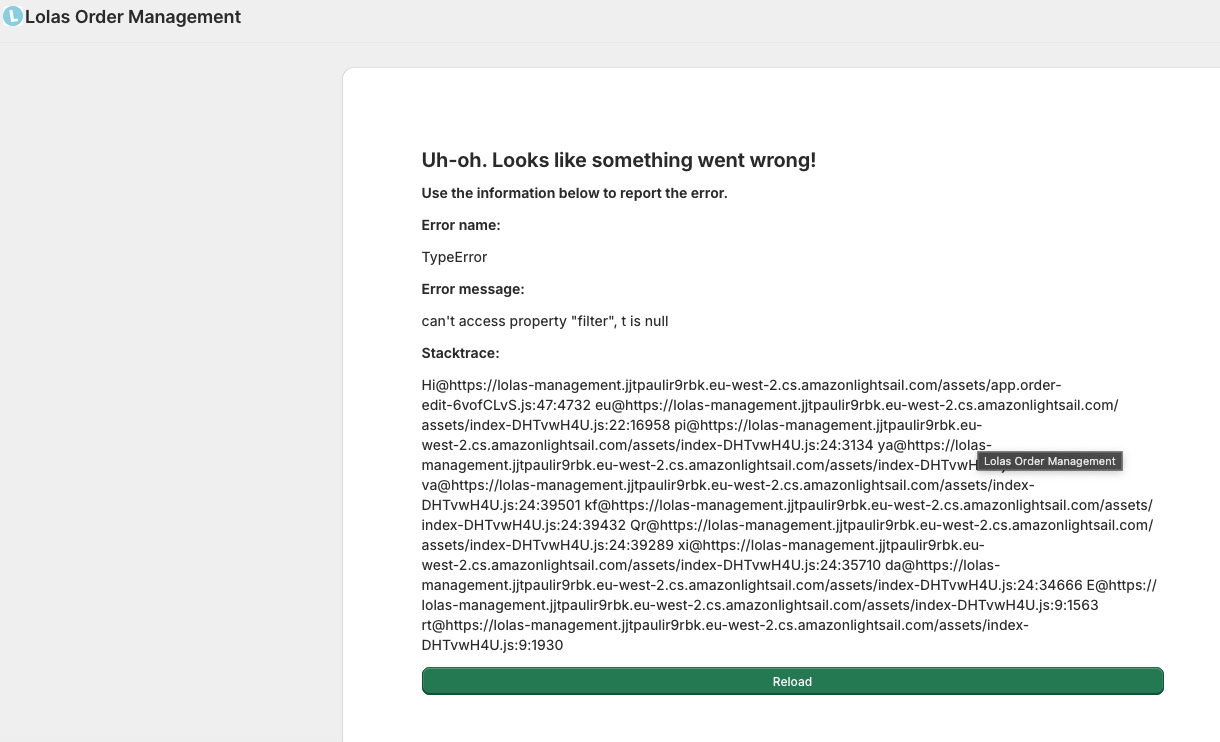
Task: Click the "can't access property filter" message
Action: [x=545, y=321]
